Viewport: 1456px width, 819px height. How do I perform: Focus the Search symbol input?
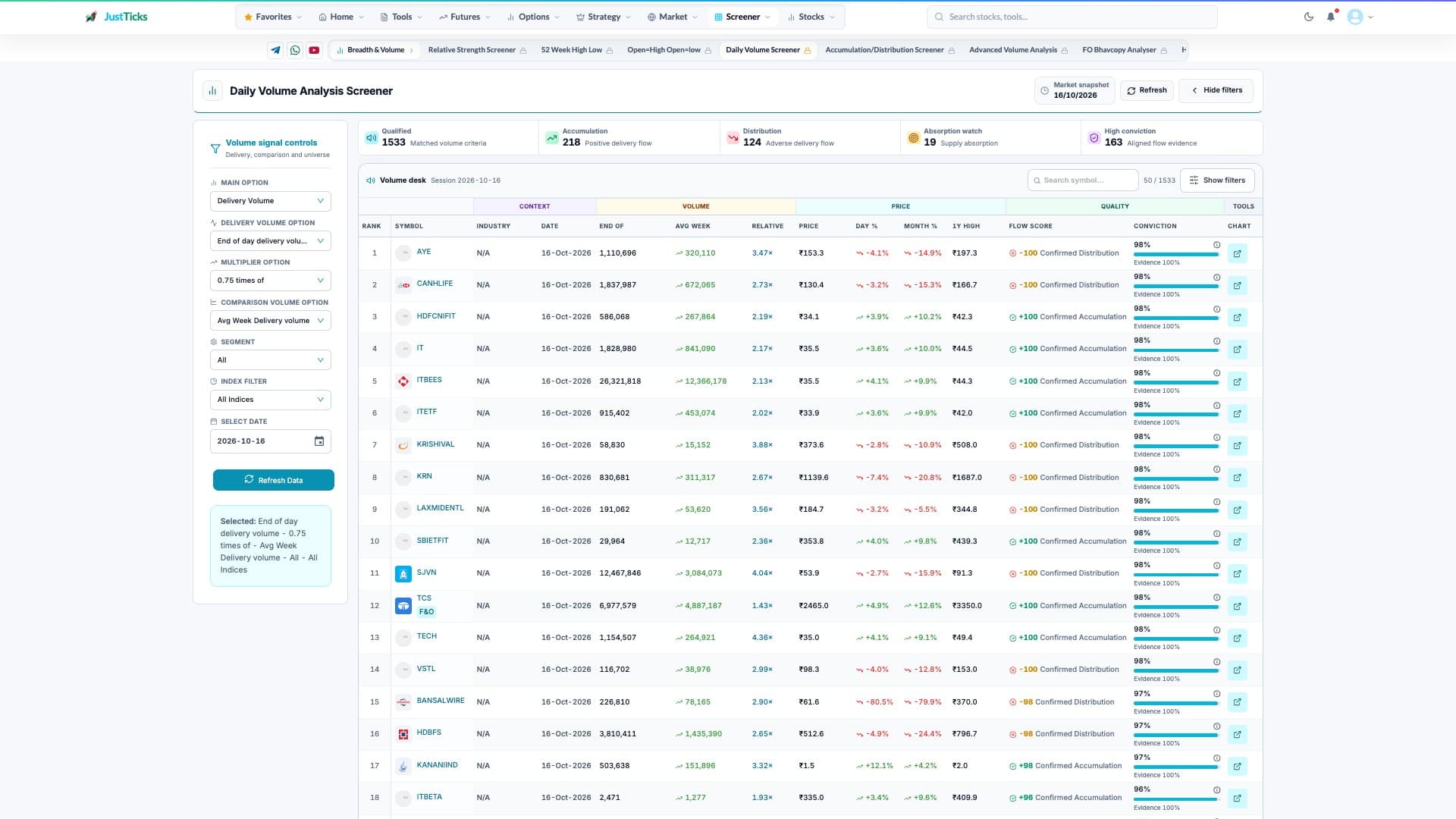click(x=1083, y=180)
